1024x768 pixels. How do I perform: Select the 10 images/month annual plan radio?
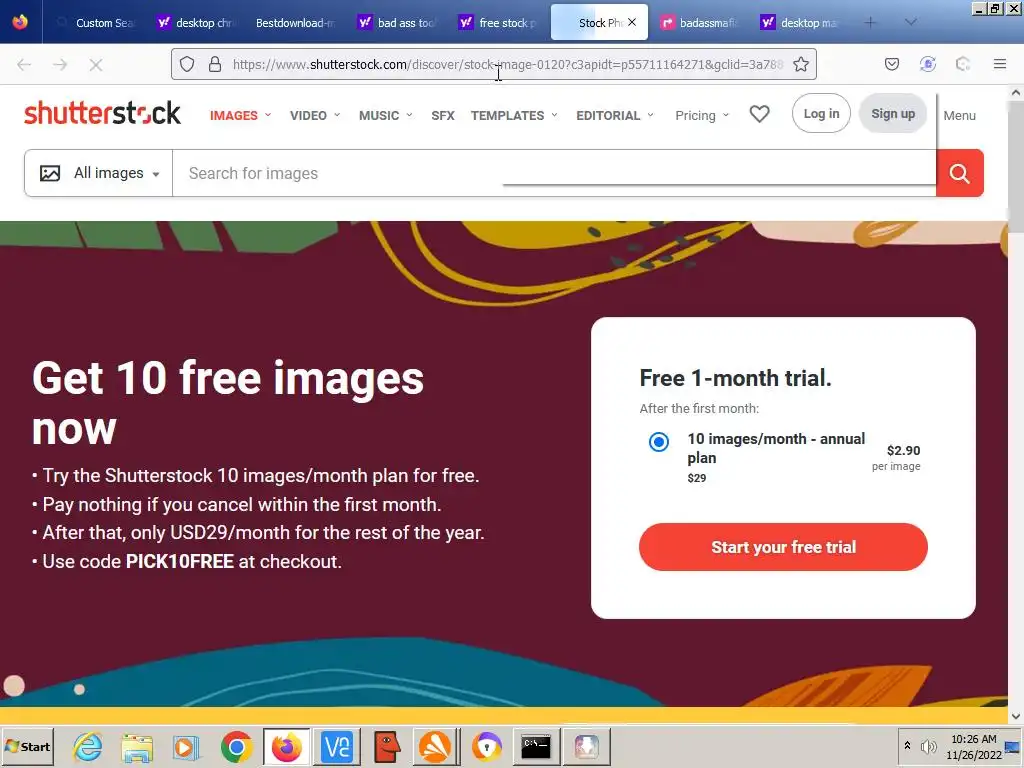658,441
